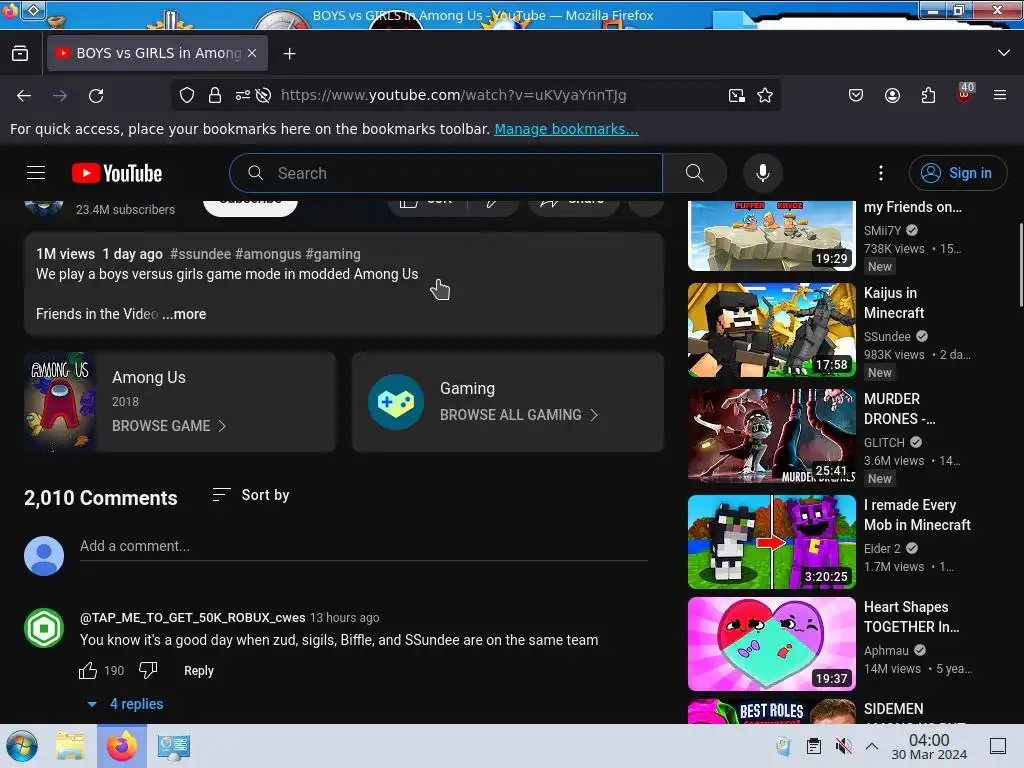Image resolution: width=1024 pixels, height=768 pixels.
Task: Click Kaijus in Minecraft title text
Action: [x=893, y=303]
